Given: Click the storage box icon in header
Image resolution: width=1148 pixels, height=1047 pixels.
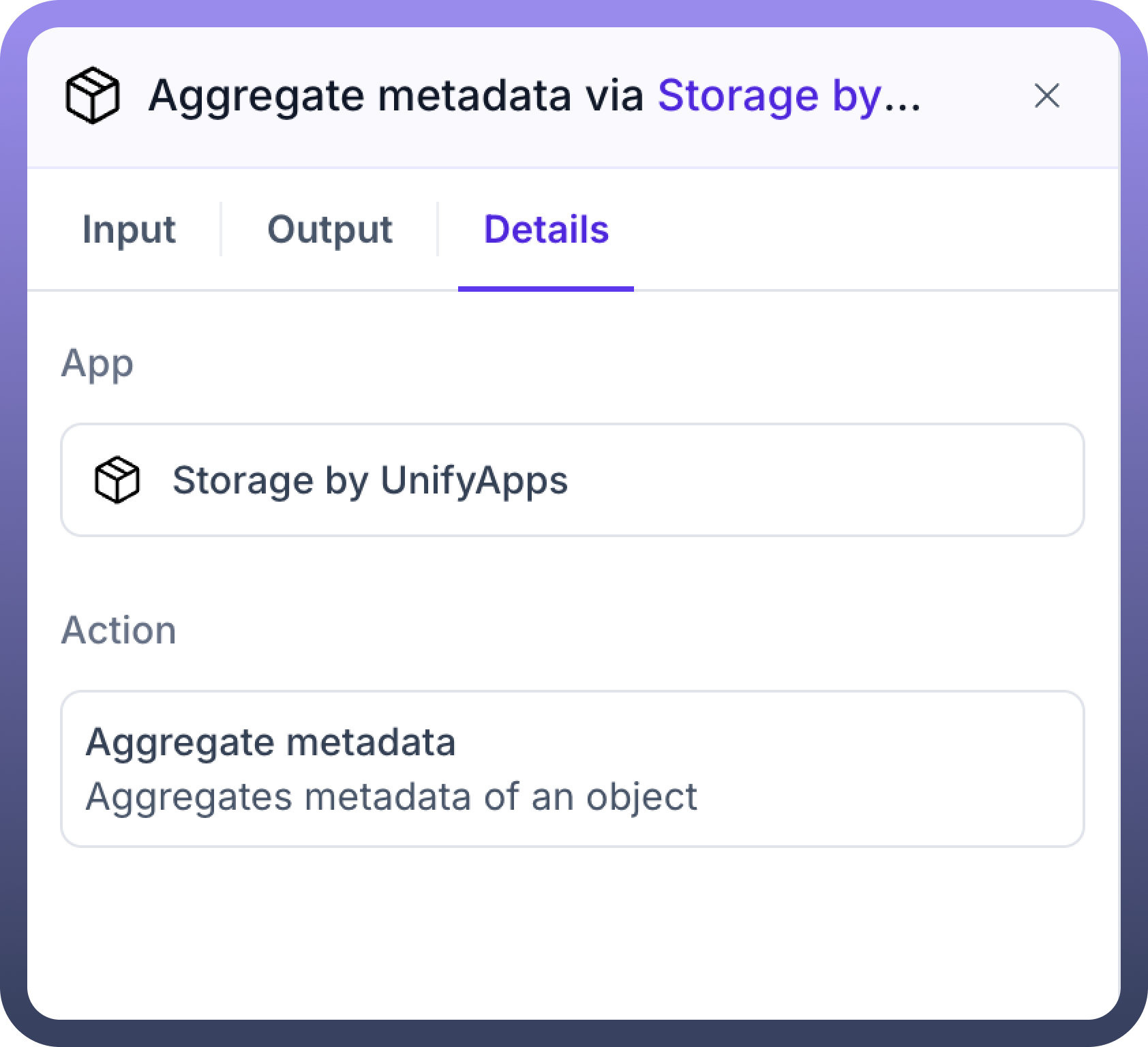Looking at the screenshot, I should pos(92,96).
